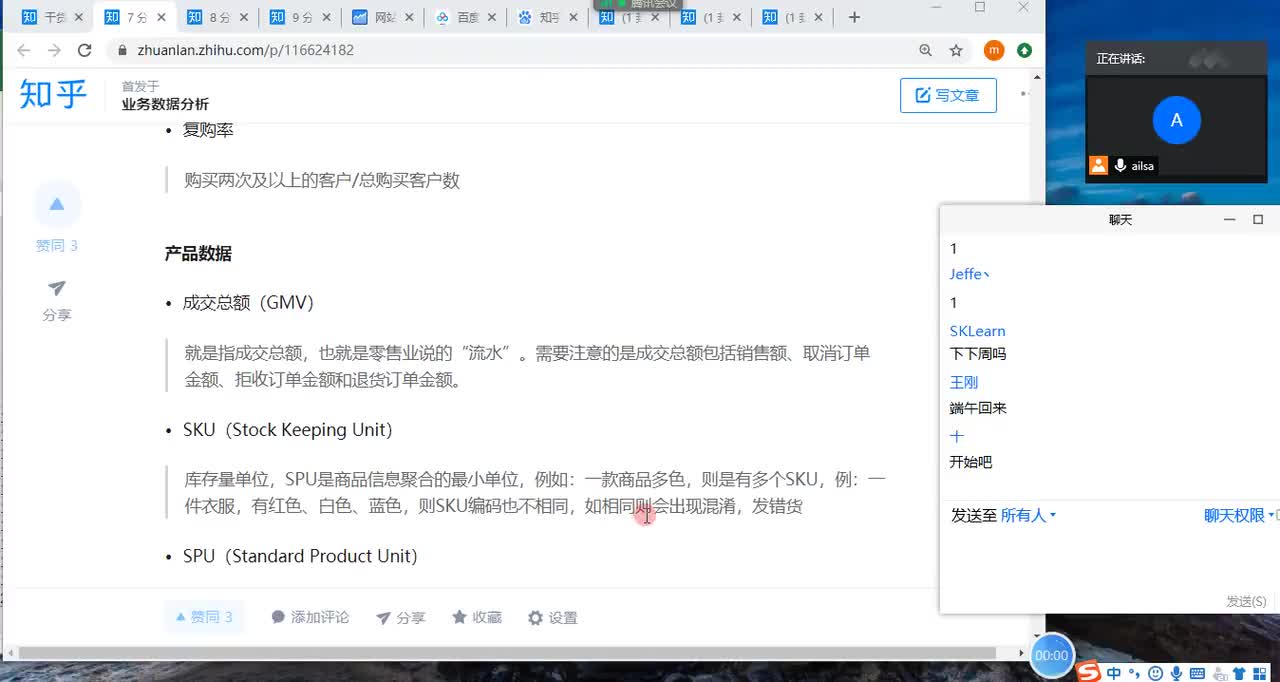1280x682 pixels.
Task: Open the more options dots next to 写文章
Action: (1024, 94)
